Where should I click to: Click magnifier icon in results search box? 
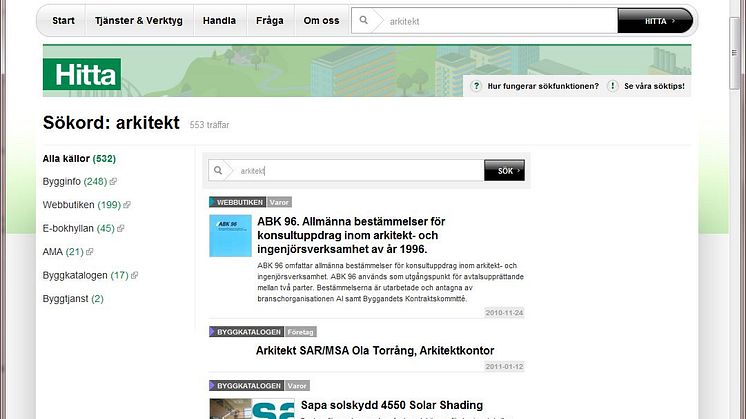coord(218,170)
